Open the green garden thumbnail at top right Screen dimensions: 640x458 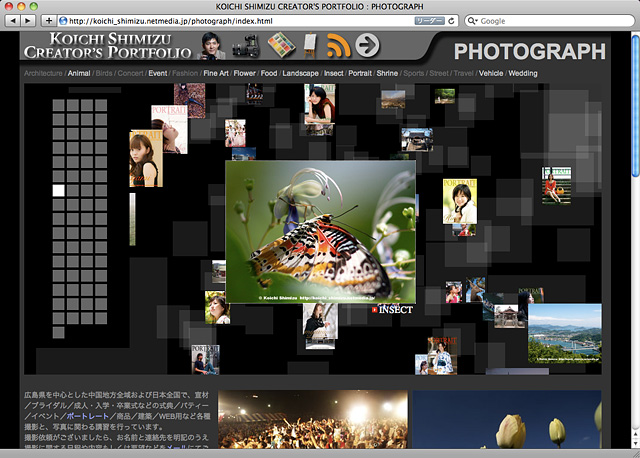coord(444,96)
